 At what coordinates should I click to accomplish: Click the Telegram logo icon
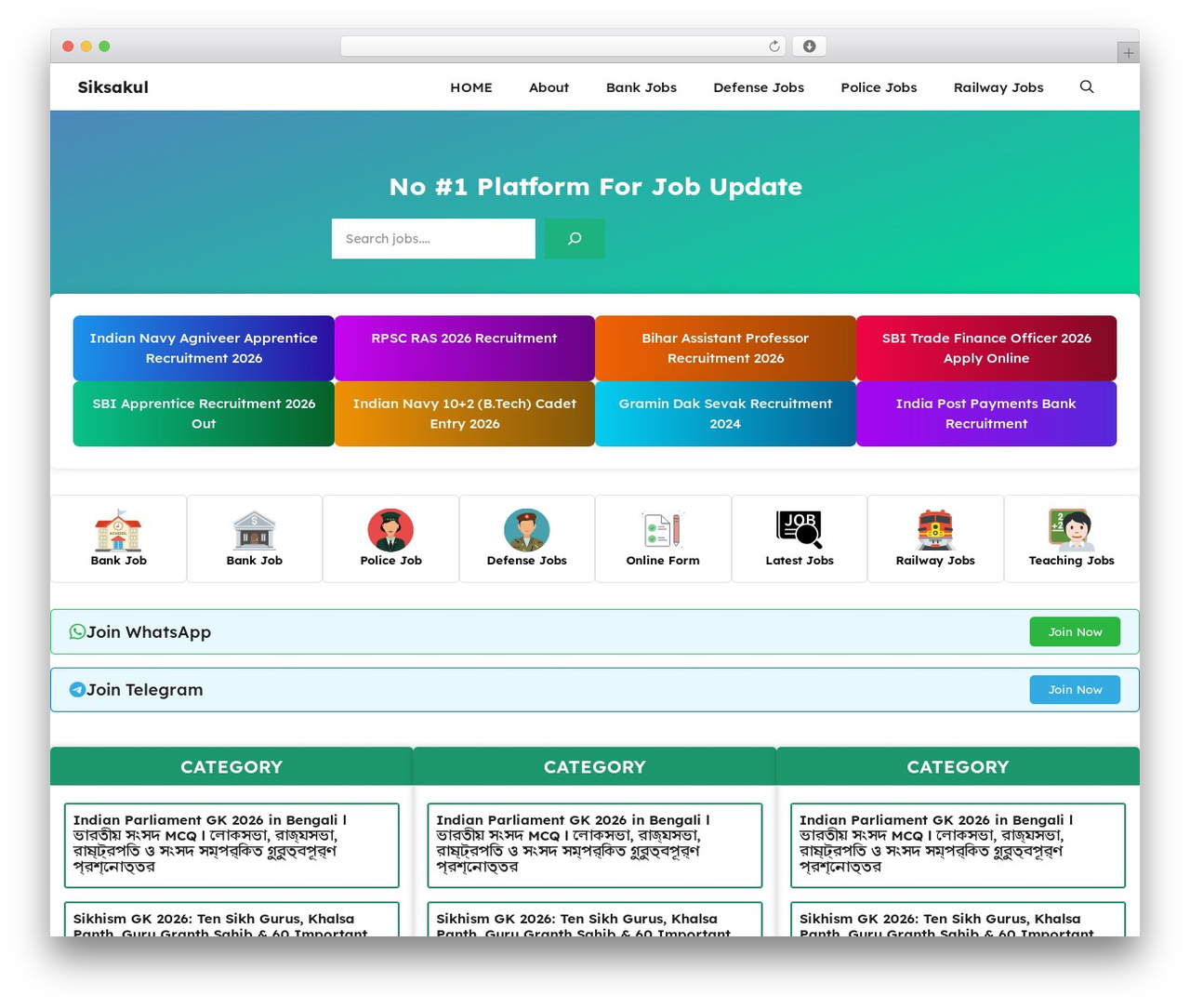77,689
